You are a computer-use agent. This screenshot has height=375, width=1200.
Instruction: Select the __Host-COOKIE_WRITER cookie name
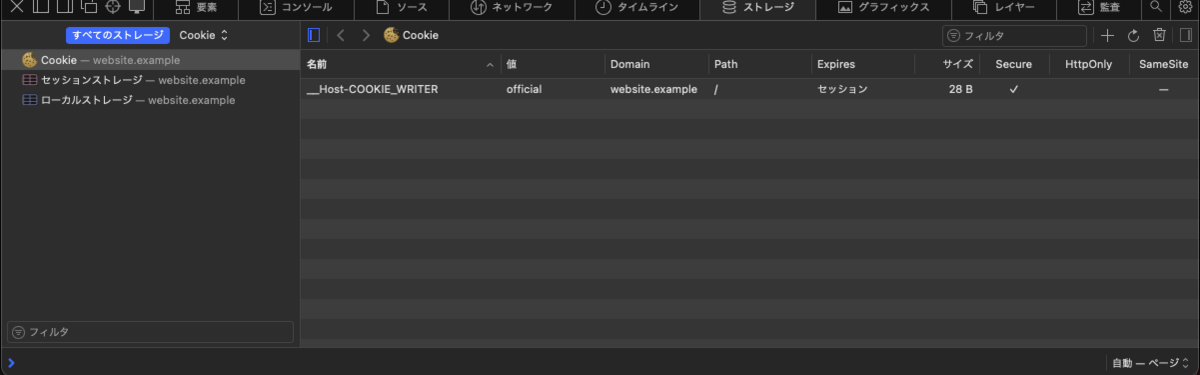click(x=372, y=89)
